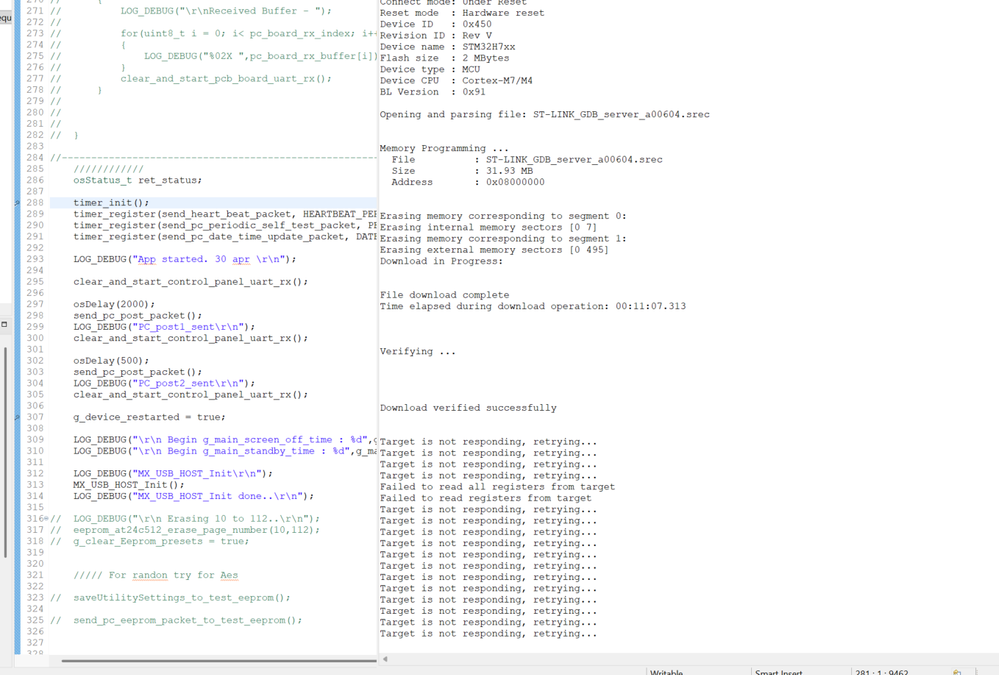Screen dimensions: 999x675
Task: Click the "BL Version : 0x91" console line
Action: 433,92
